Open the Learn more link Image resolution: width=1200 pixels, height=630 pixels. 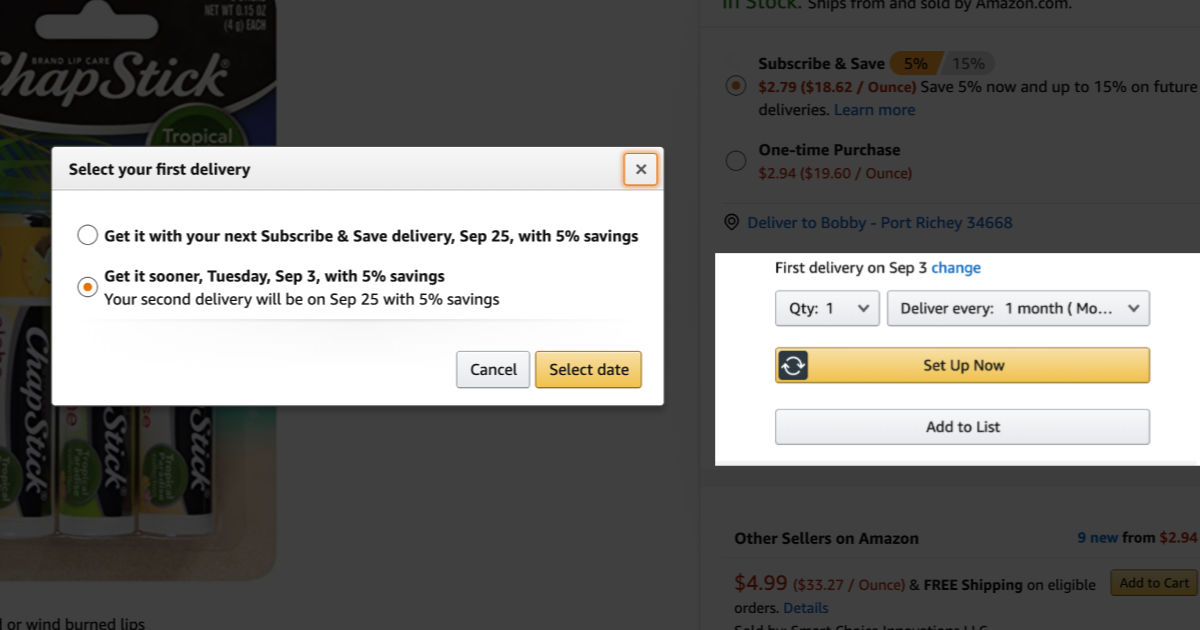[874, 110]
